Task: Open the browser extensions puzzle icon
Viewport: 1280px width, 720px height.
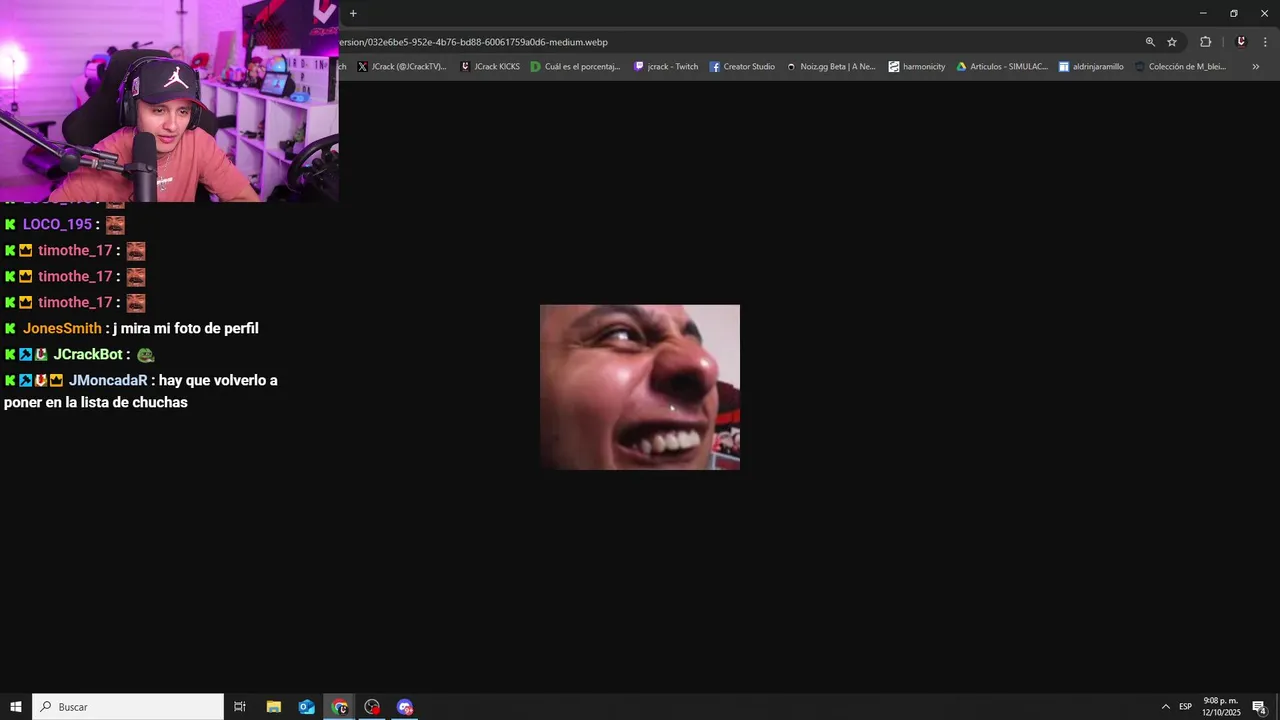Action: (x=1205, y=42)
